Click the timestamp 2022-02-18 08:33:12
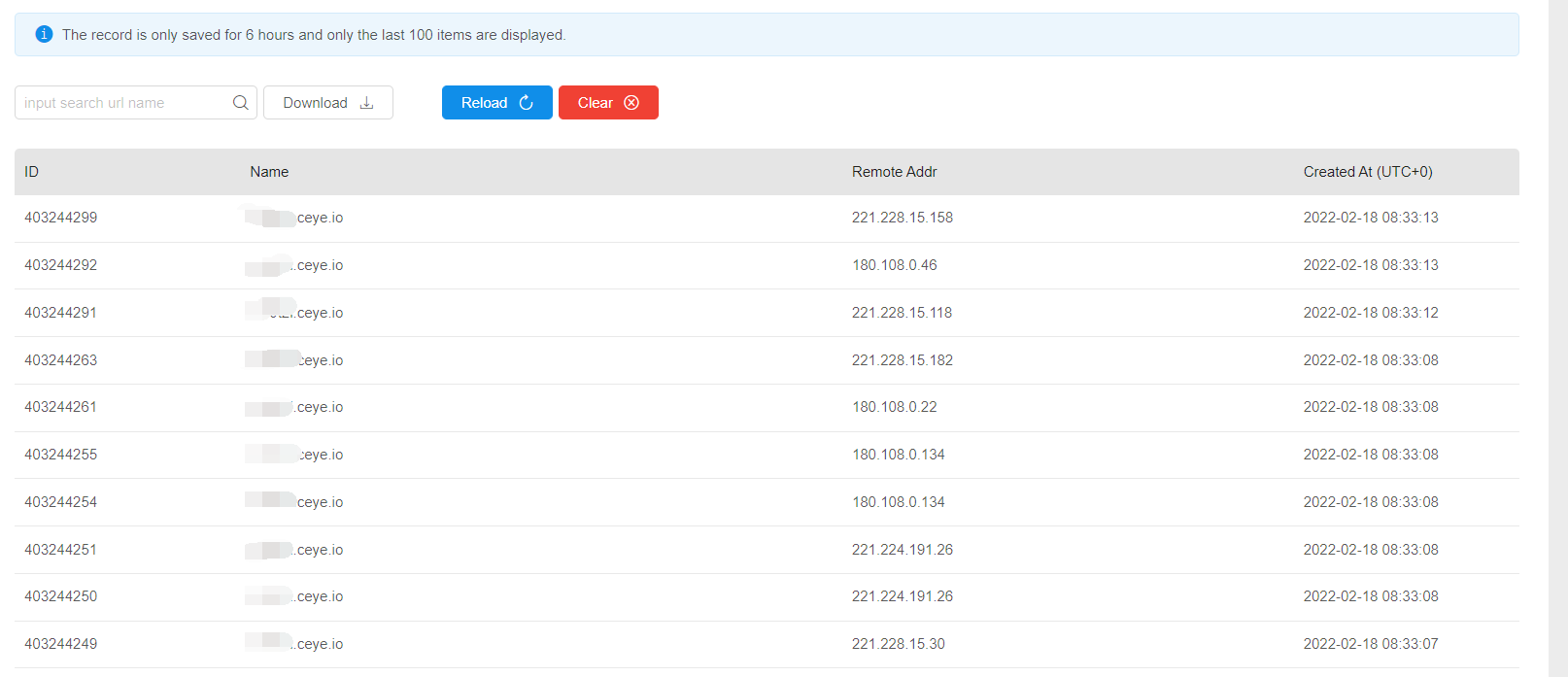The width and height of the screenshot is (1568, 677). tap(1371, 313)
